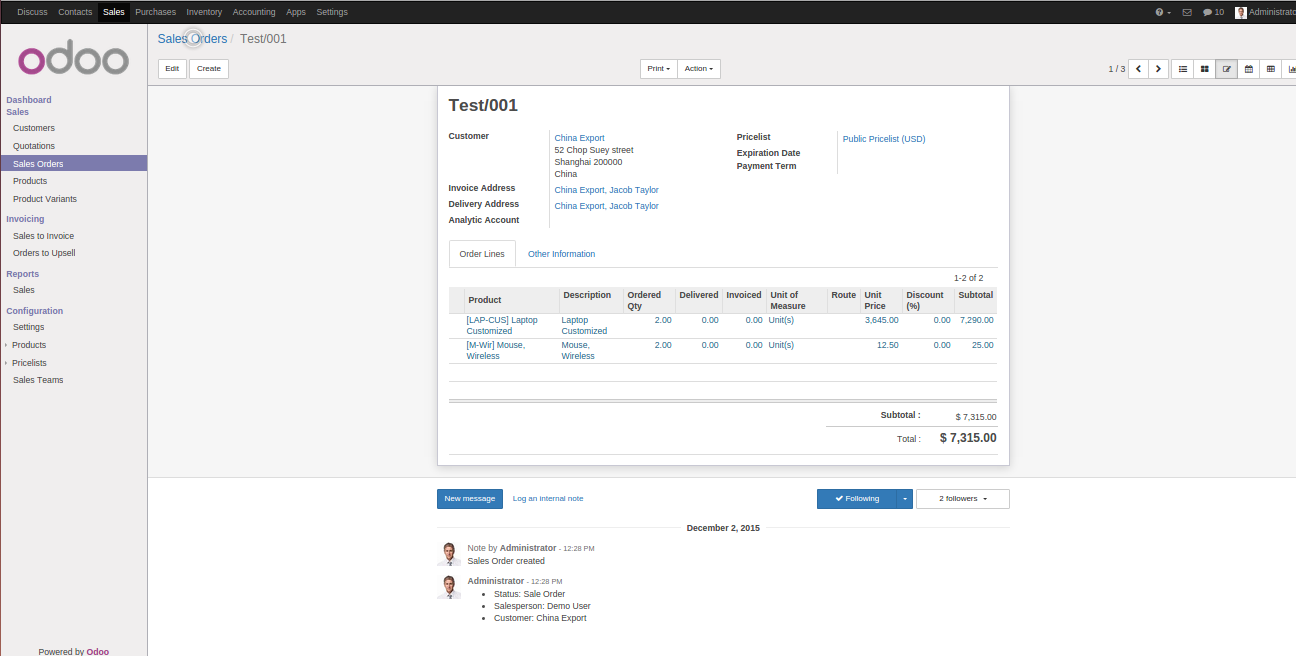Open Dashboard in sidebar

[29, 100]
